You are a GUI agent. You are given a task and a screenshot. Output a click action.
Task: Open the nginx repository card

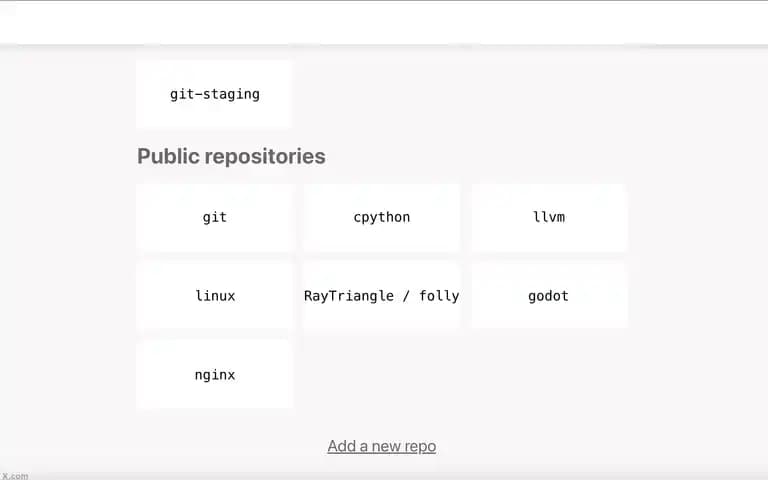pos(215,375)
